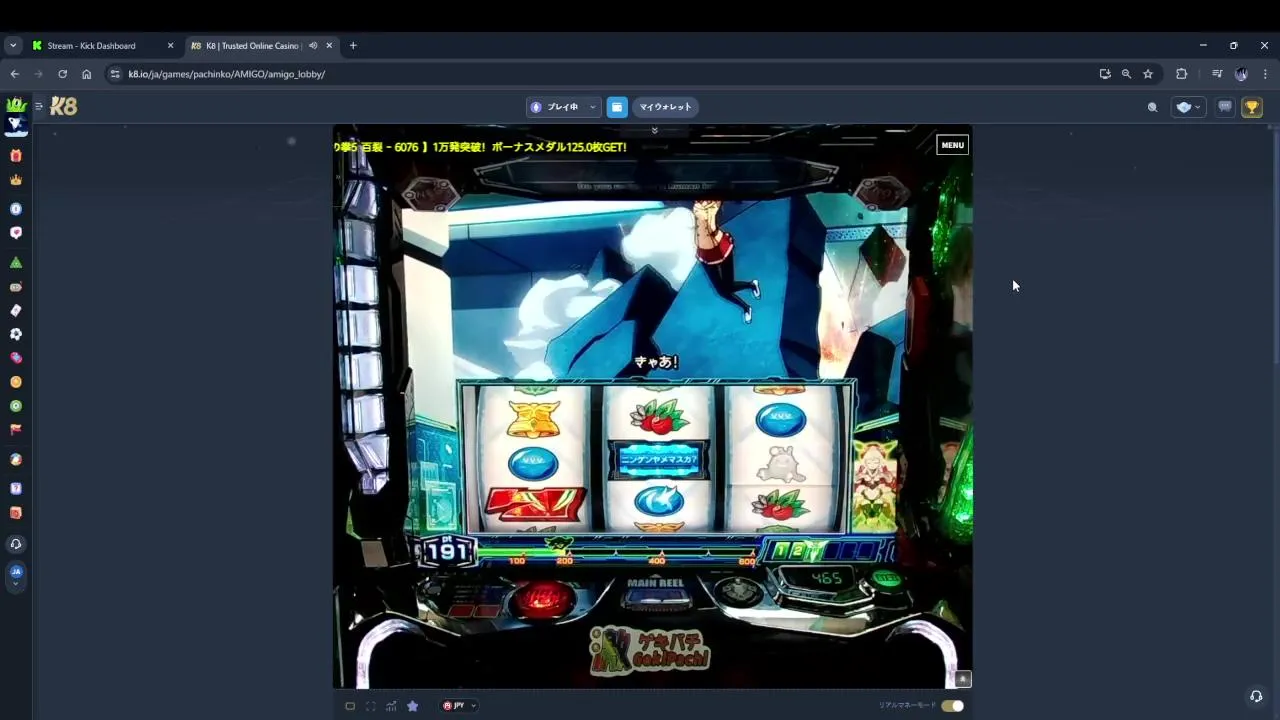
Task: Switch to the Stream - Kick Dashboard tab
Action: click(x=104, y=45)
